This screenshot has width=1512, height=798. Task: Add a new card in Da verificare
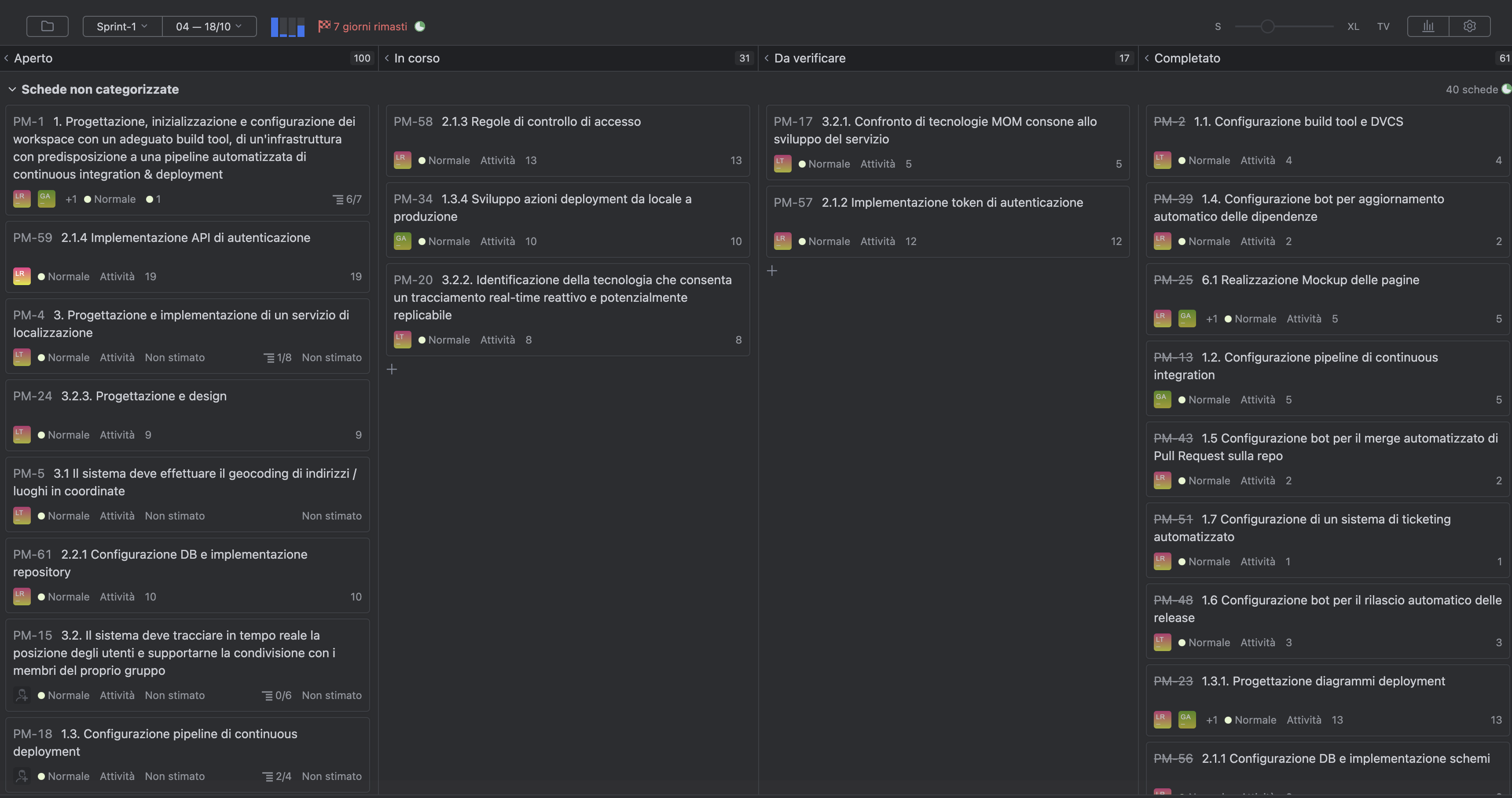pos(772,271)
